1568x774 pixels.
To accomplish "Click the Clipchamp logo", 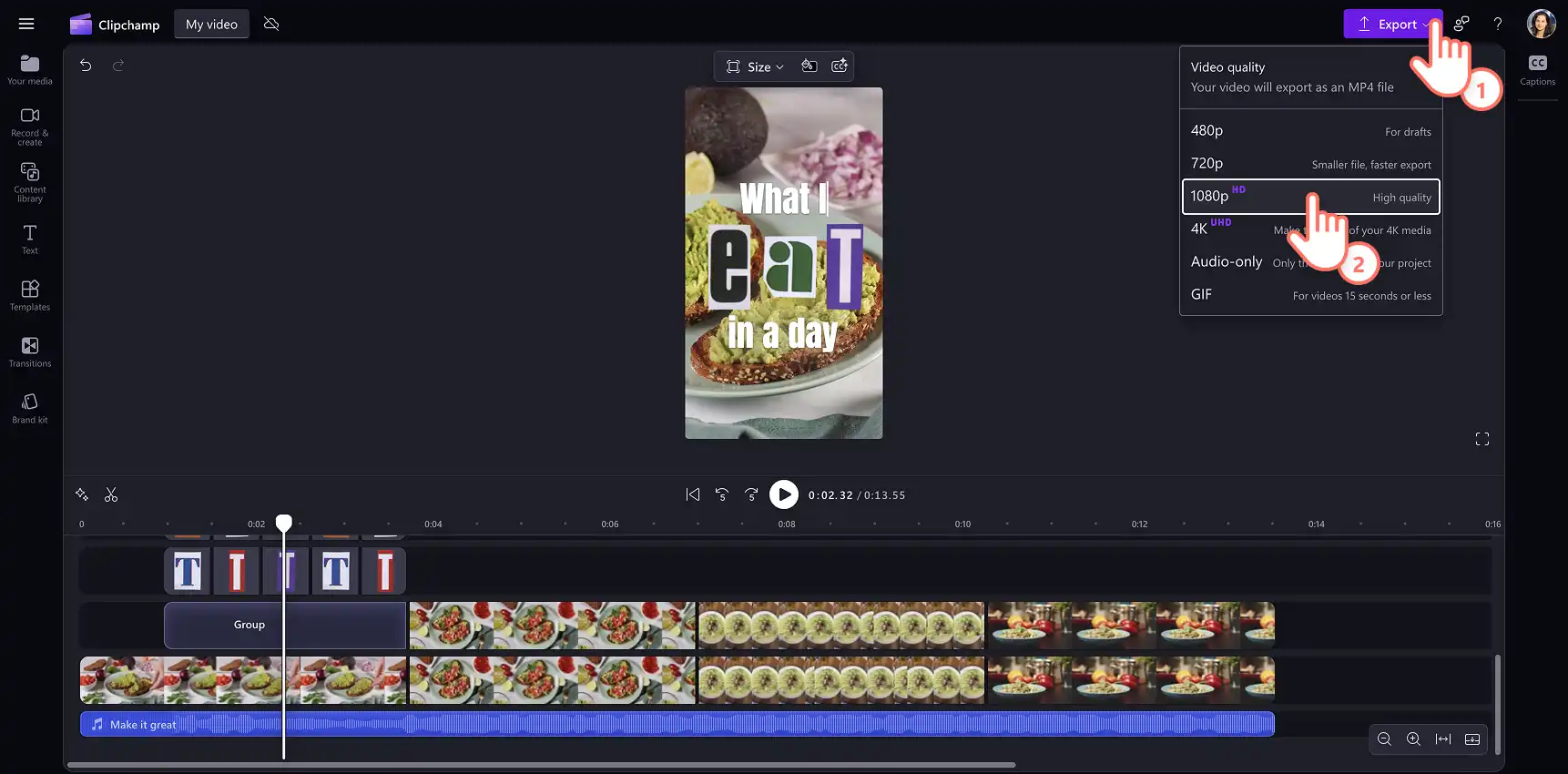I will coord(81,24).
